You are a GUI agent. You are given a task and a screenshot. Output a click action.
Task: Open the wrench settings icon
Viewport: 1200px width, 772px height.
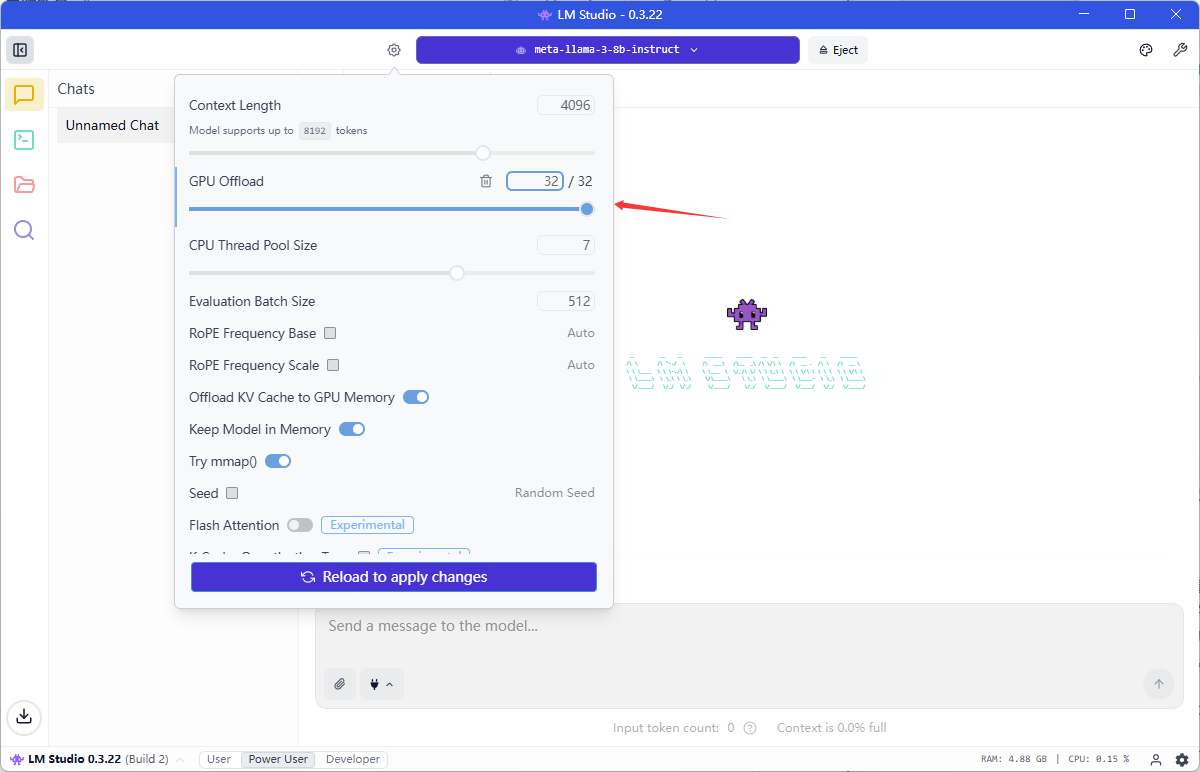(1180, 50)
